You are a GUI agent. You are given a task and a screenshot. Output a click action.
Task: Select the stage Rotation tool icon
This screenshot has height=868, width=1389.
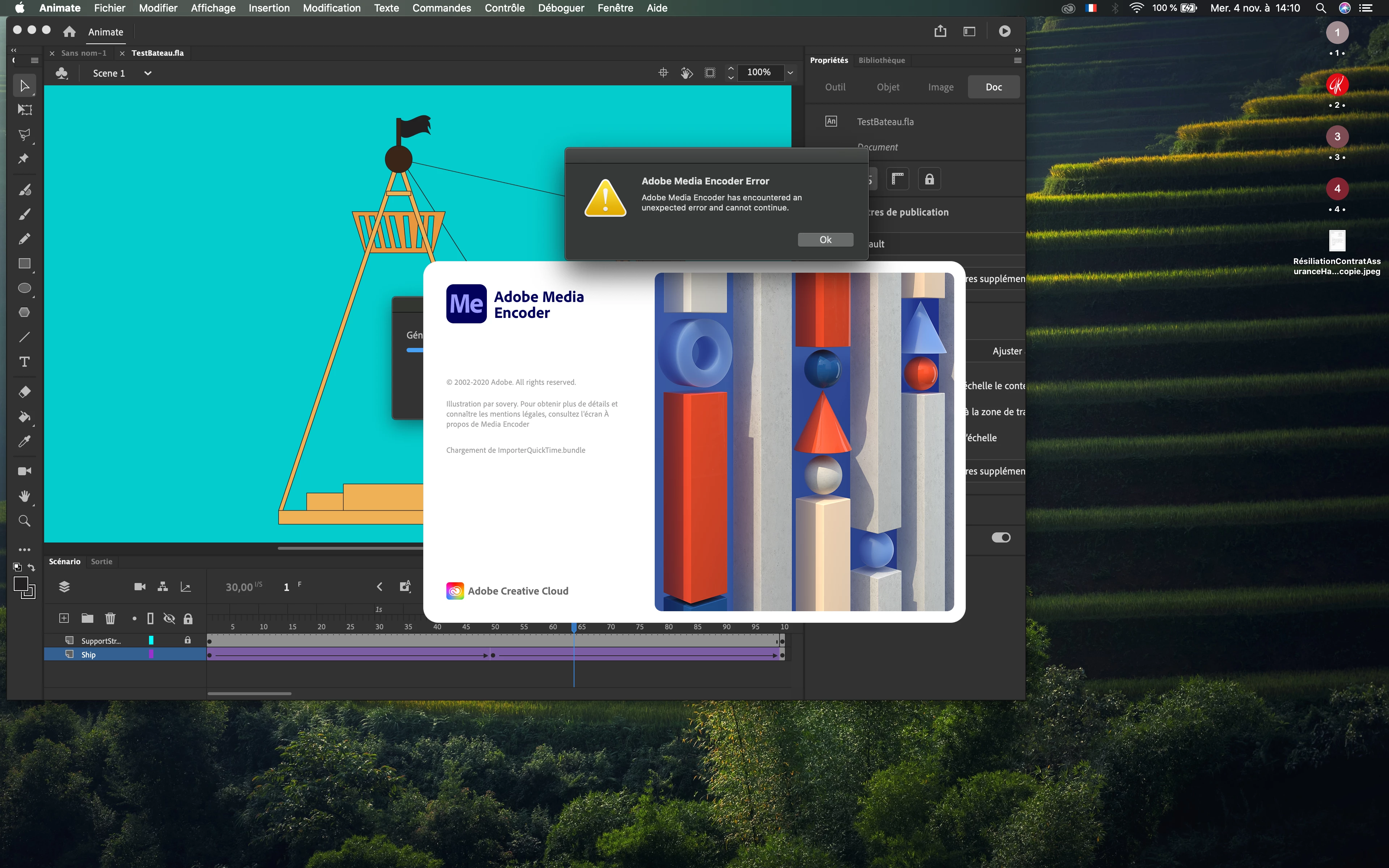point(687,73)
